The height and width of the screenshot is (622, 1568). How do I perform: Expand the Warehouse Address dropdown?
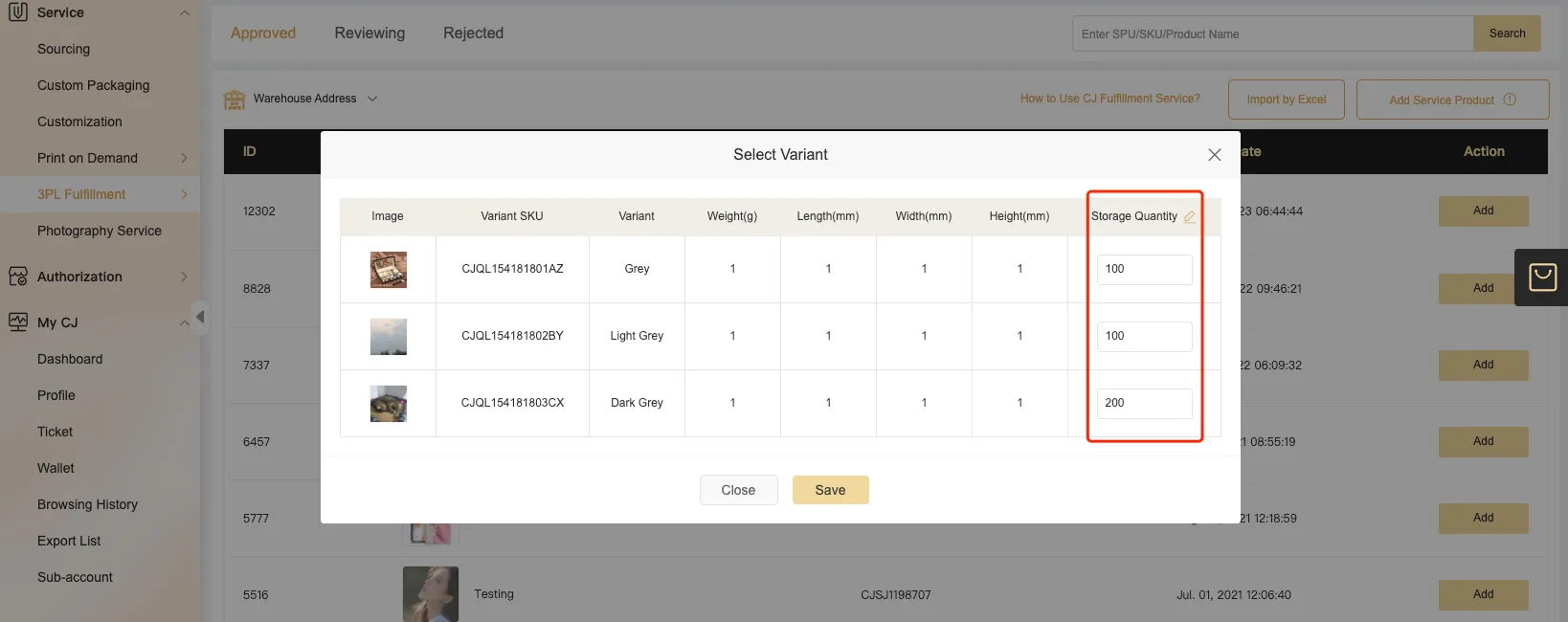(372, 99)
